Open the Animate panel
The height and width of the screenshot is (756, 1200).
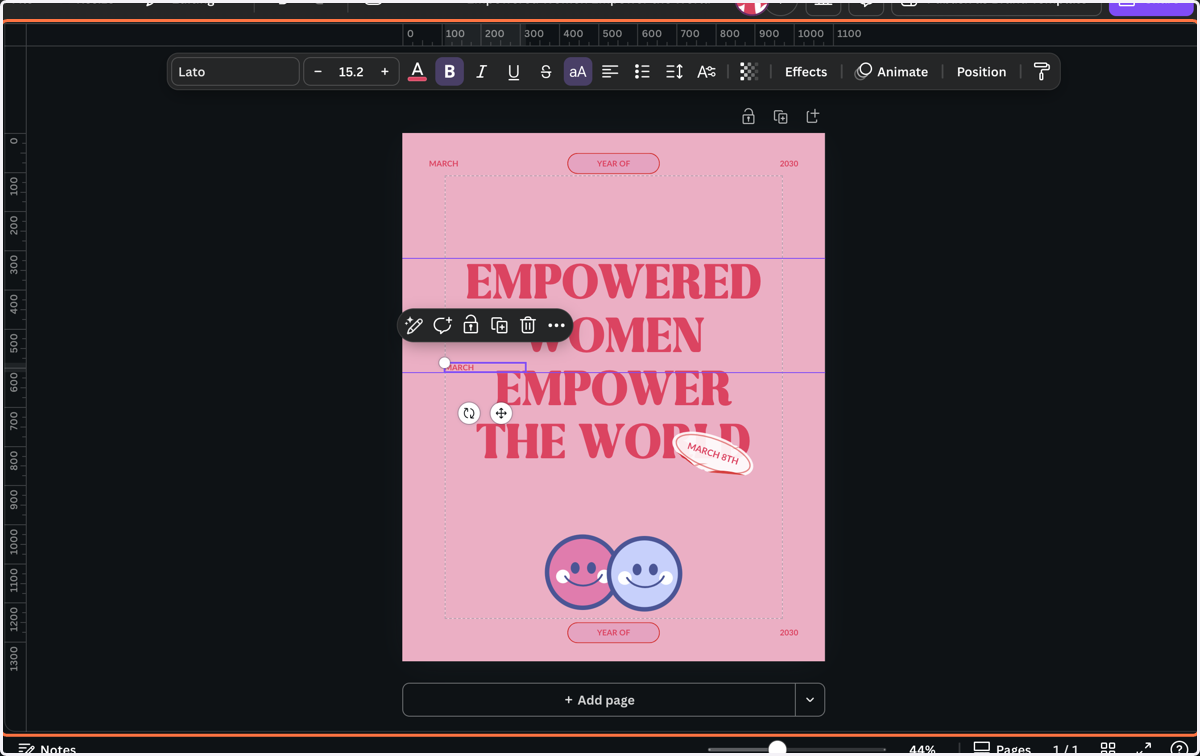click(892, 72)
